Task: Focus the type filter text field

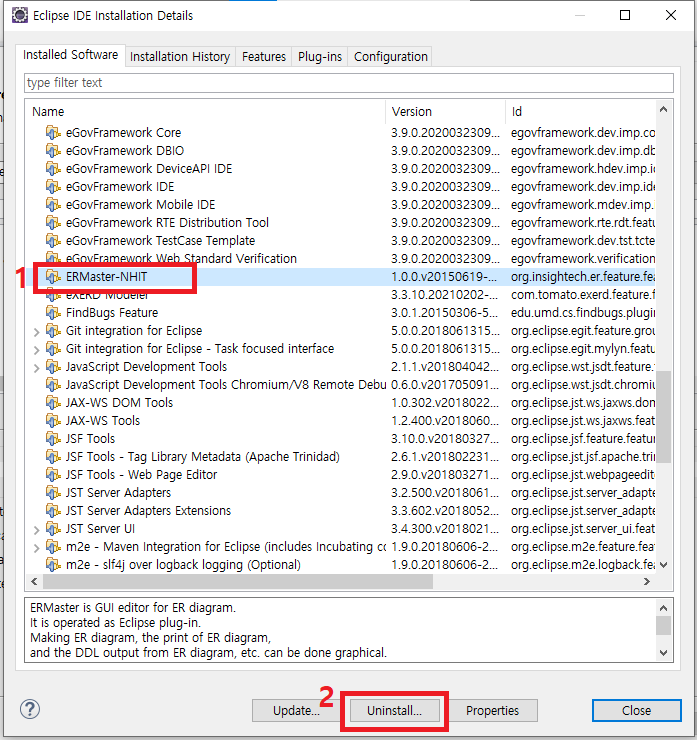Action: [x=349, y=83]
